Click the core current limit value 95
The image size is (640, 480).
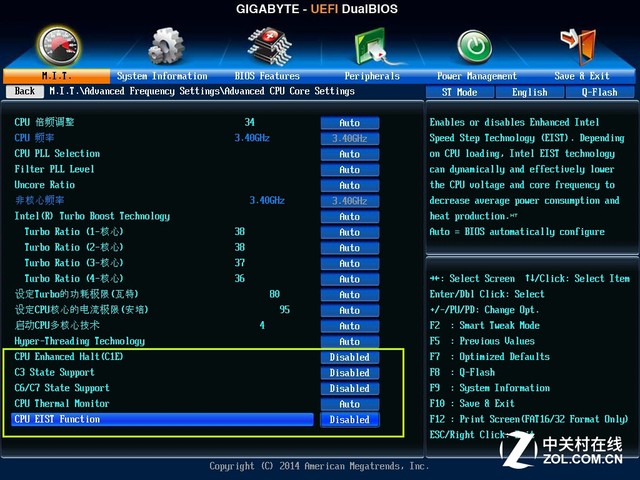pos(284,309)
